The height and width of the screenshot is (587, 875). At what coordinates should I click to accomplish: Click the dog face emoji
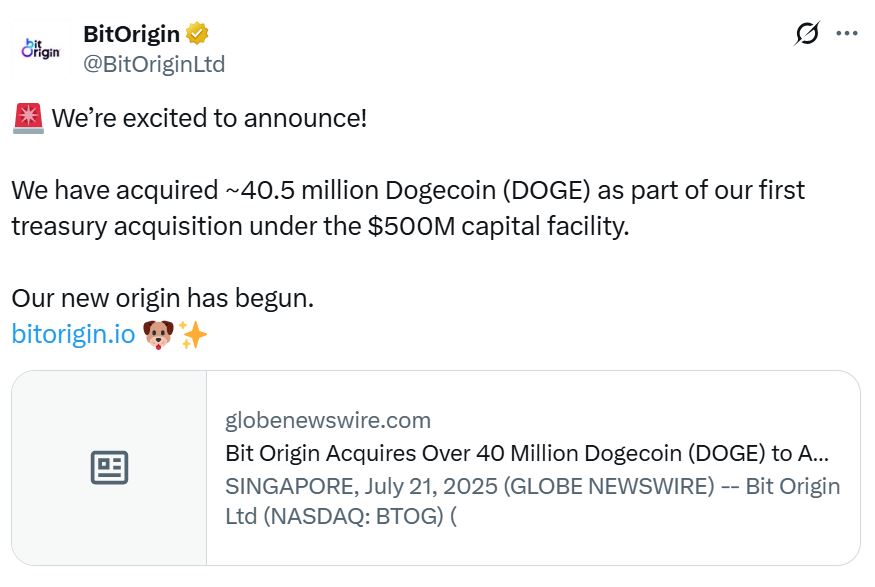pyautogui.click(x=158, y=334)
